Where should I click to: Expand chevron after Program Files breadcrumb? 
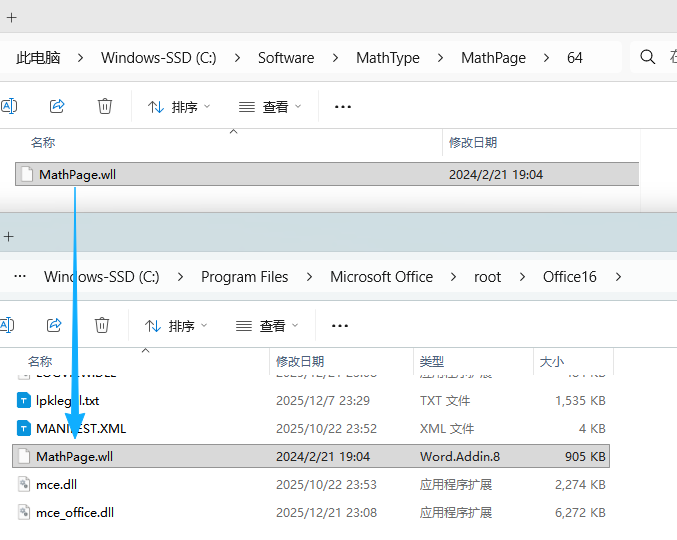(x=309, y=277)
